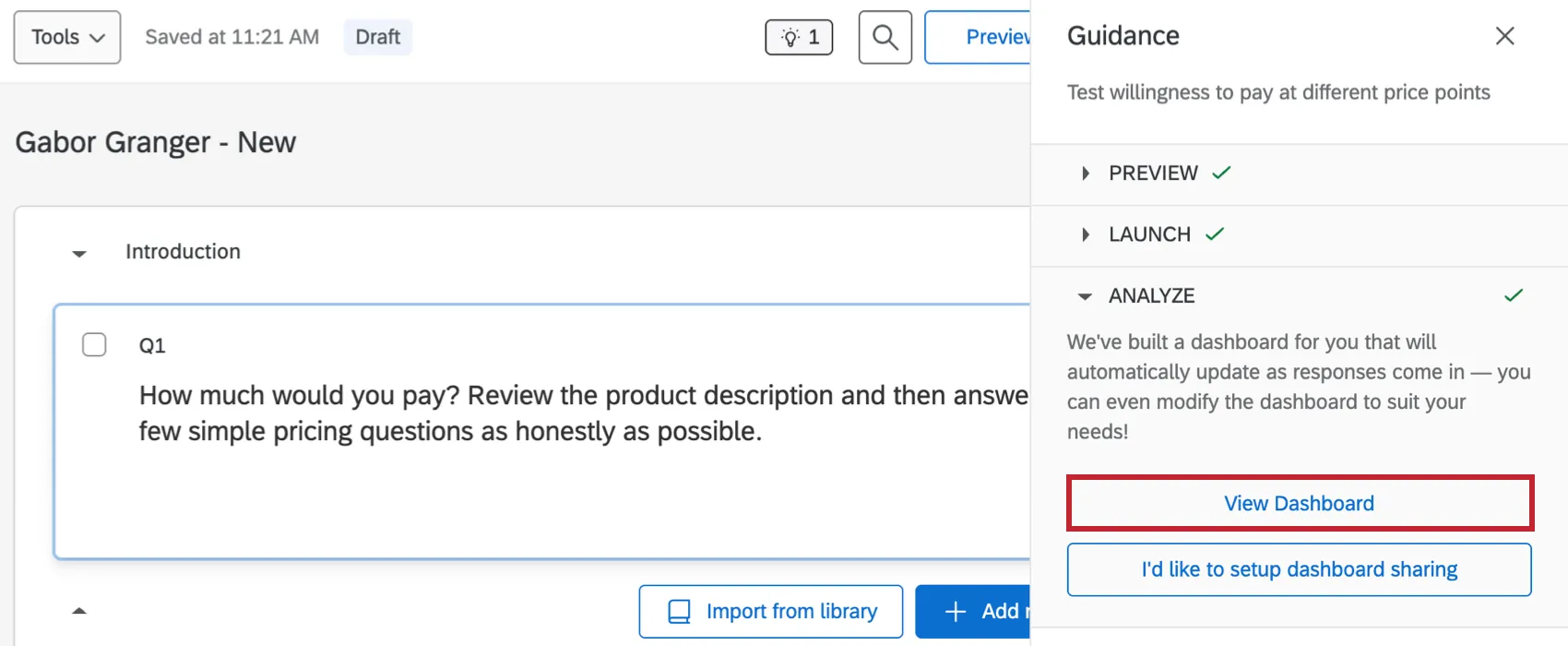Click the Draft status badge
This screenshot has width=1568, height=646.
click(378, 37)
